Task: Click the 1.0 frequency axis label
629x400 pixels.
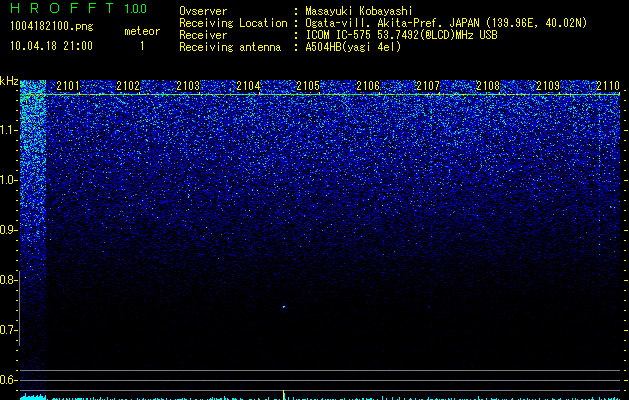Action: 8,180
